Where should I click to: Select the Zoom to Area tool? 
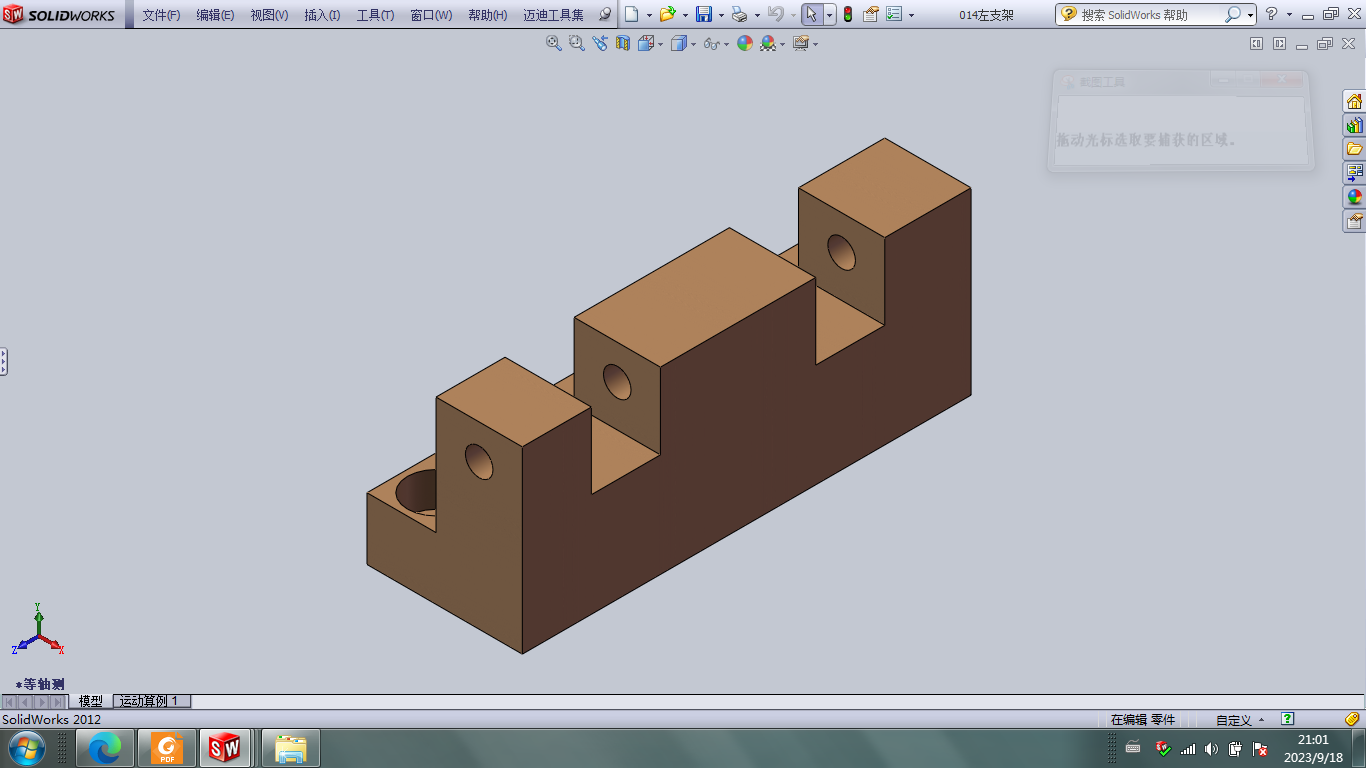tap(577, 43)
